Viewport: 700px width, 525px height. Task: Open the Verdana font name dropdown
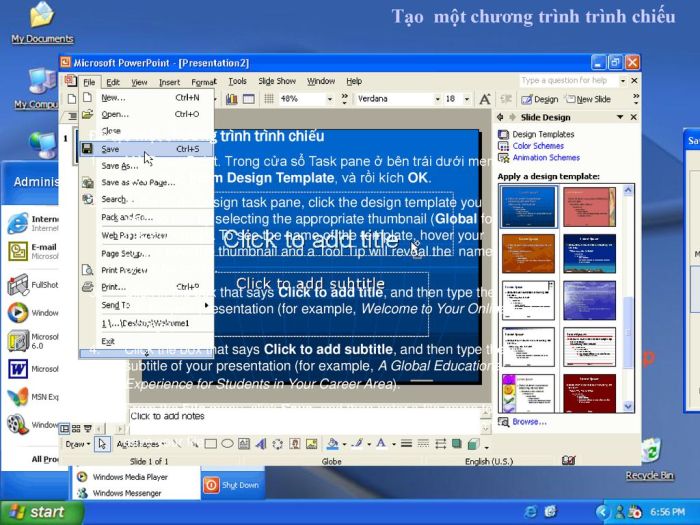[x=437, y=99]
